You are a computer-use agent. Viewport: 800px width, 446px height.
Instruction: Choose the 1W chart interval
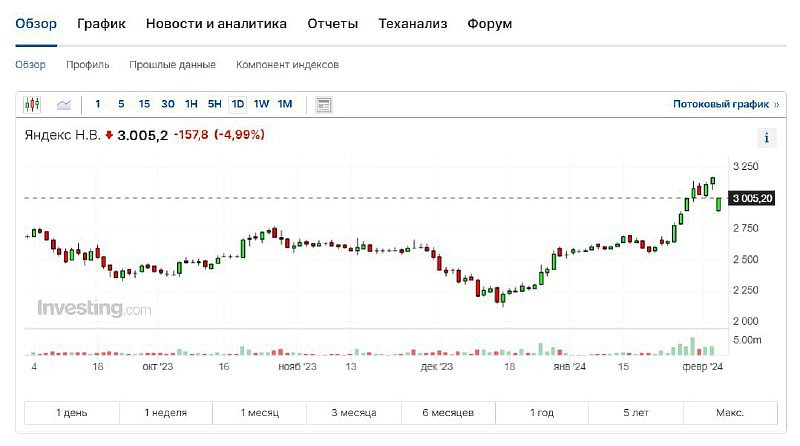(261, 104)
